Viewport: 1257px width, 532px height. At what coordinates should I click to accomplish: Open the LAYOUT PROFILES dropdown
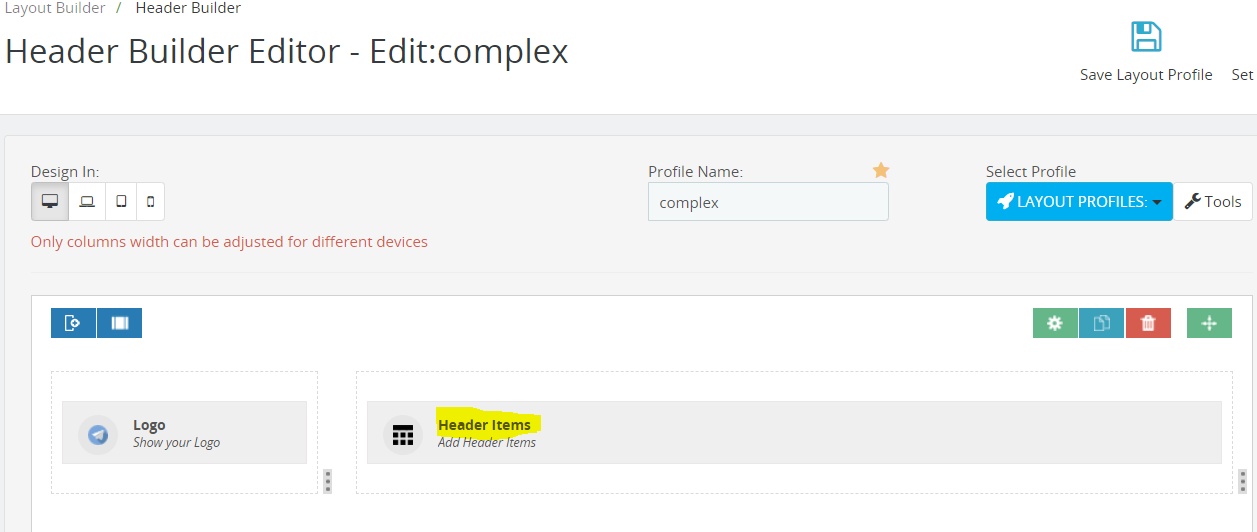1079,201
